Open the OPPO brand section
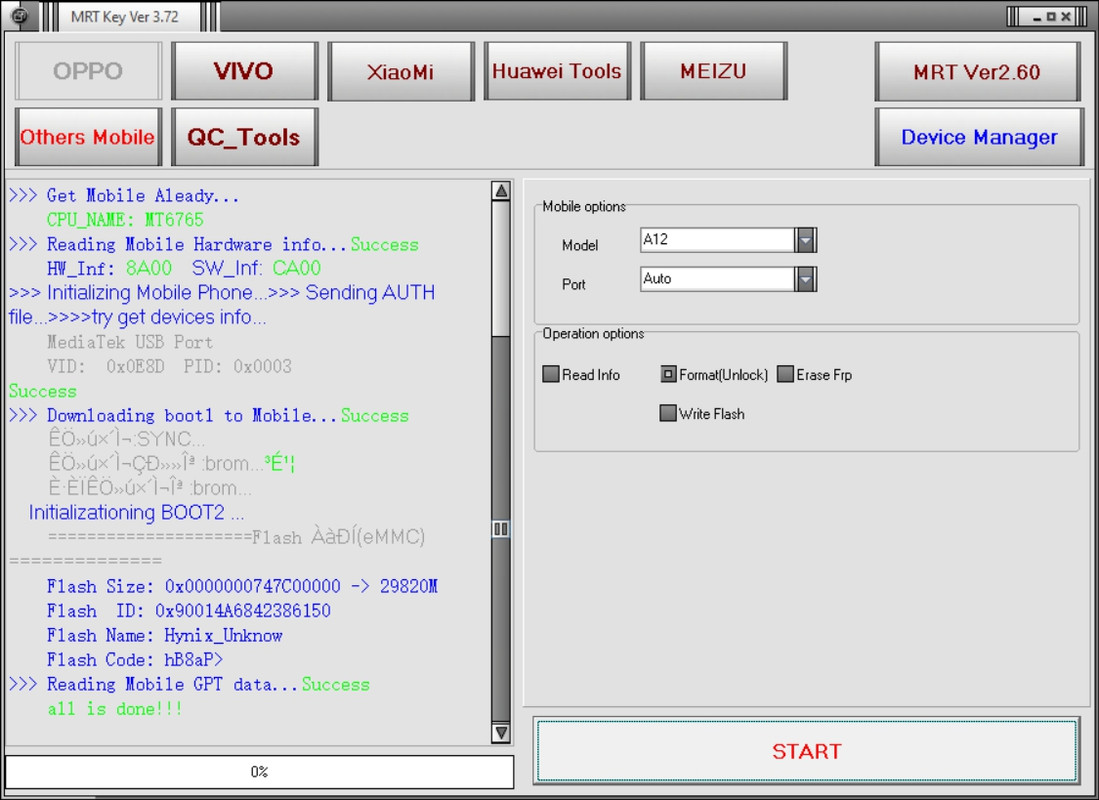 tap(88, 71)
